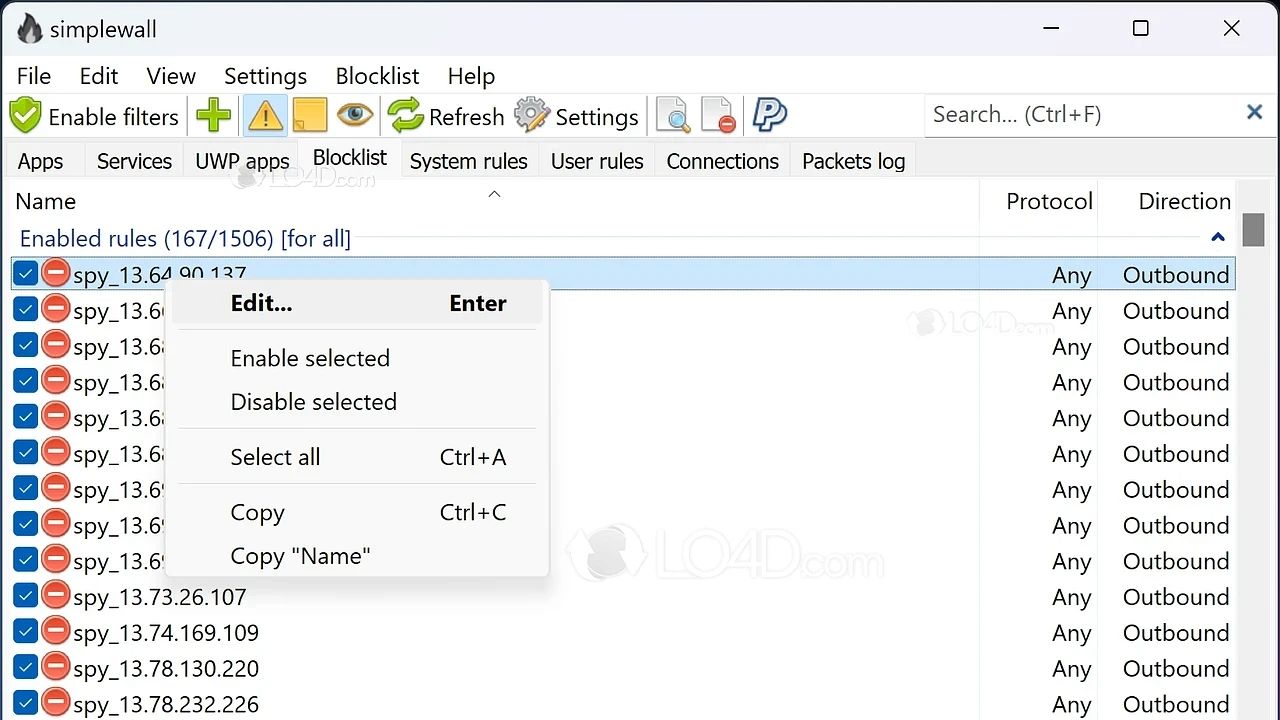The height and width of the screenshot is (720, 1280).
Task: Collapse the Enabled rules group chevron
Action: point(1218,238)
